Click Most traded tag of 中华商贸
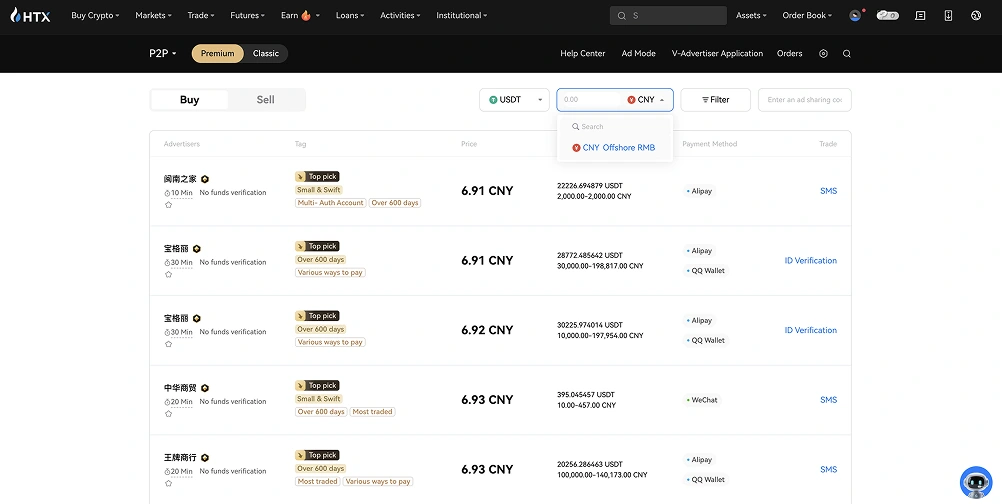This screenshot has height=504, width=1002. 373,411
